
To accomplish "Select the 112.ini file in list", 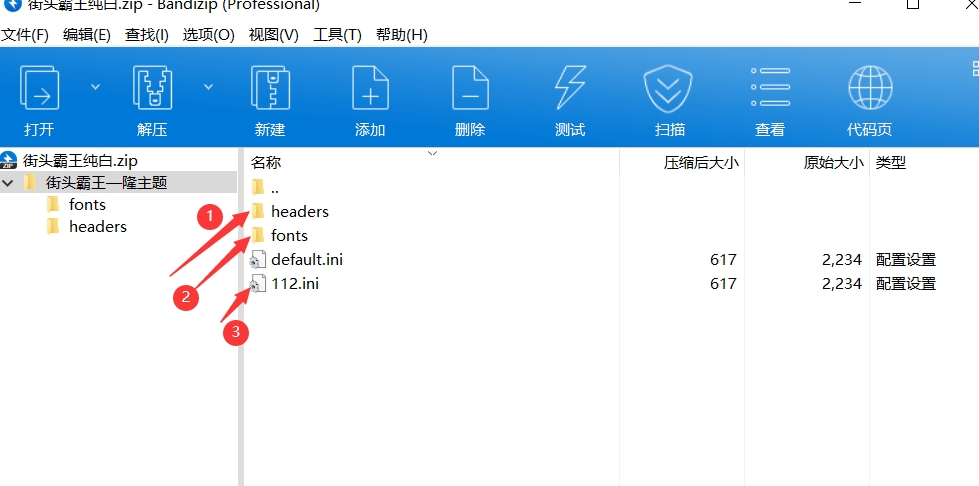I will tap(295, 284).
